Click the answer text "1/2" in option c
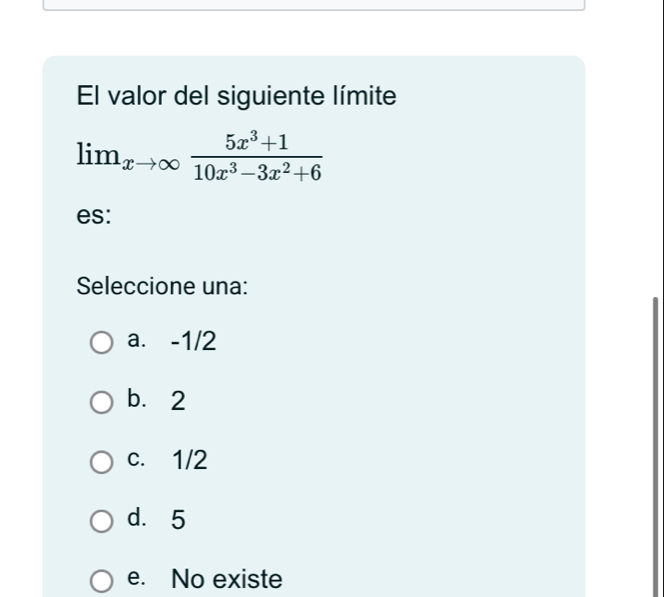 pos(189,460)
